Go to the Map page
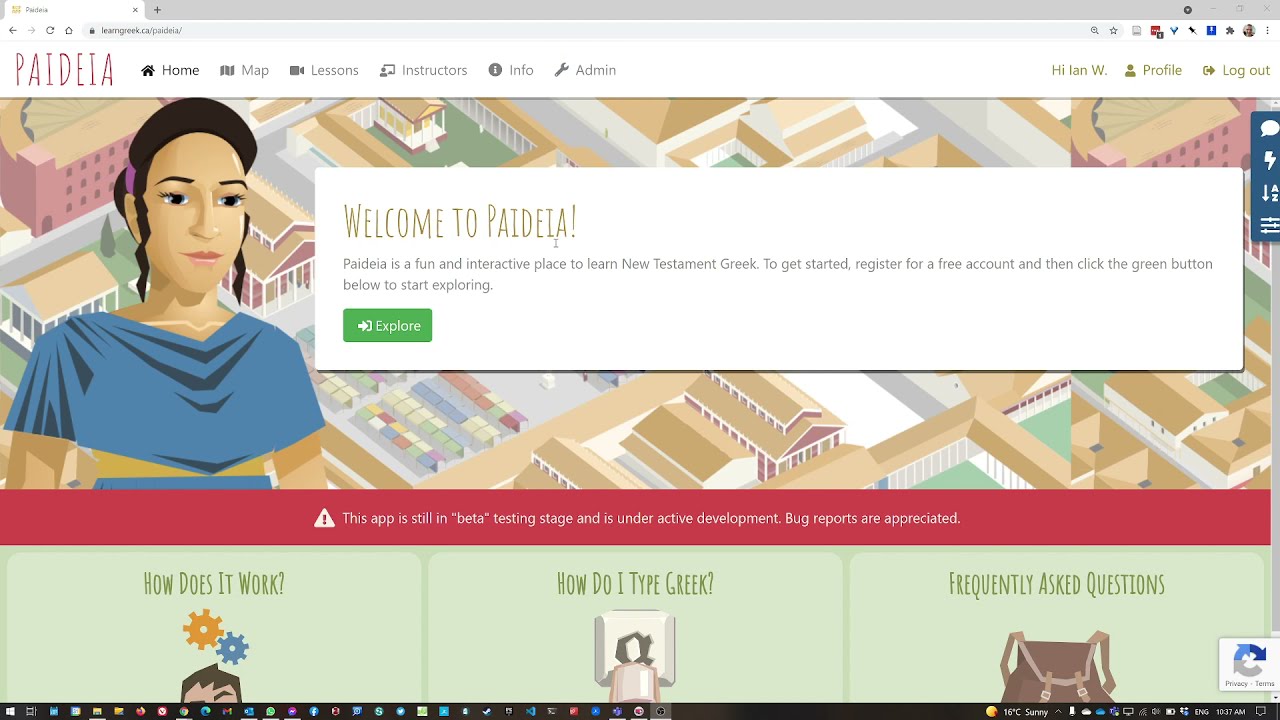The height and width of the screenshot is (720, 1280). coord(245,70)
